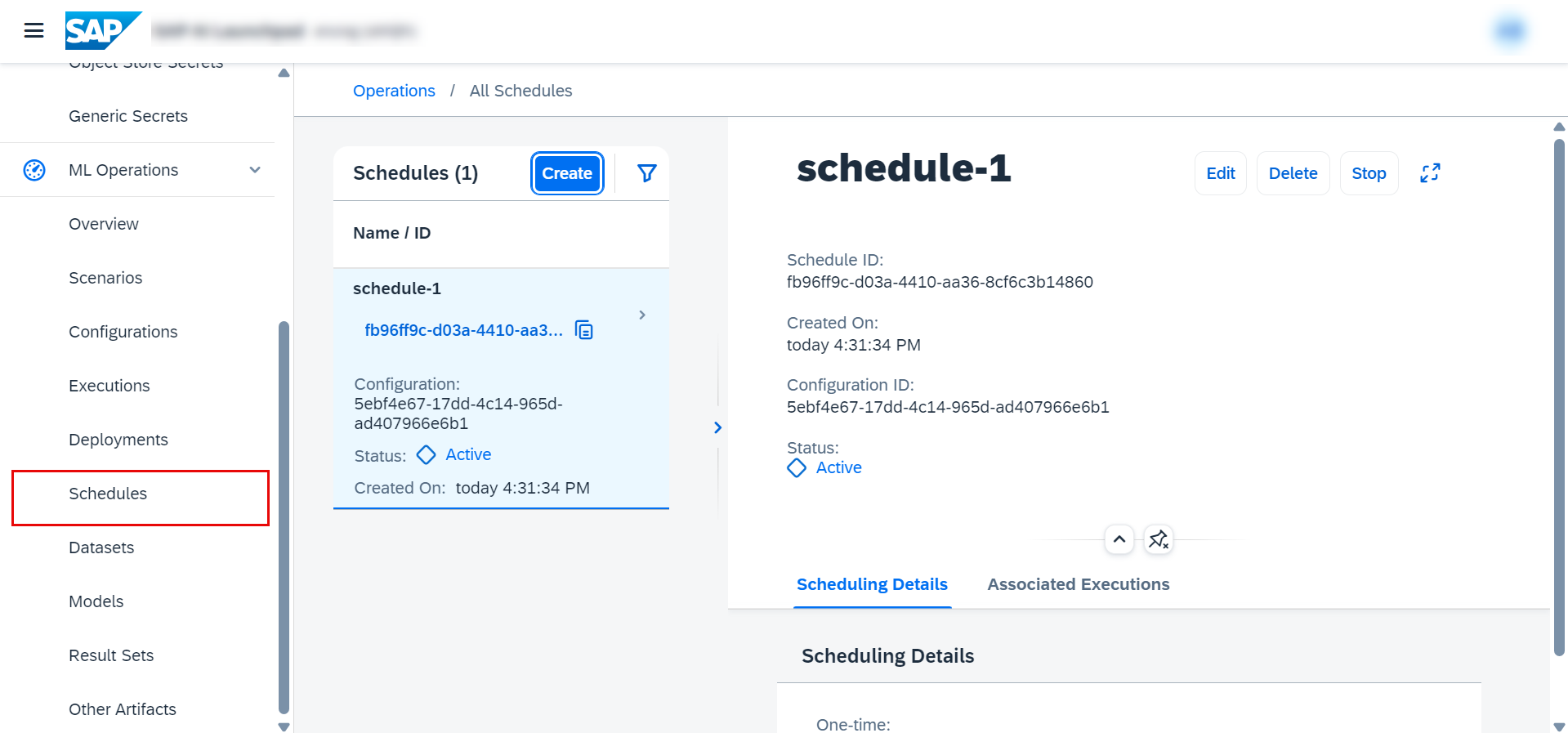Image resolution: width=1568 pixels, height=733 pixels.
Task: Expand schedule-1 row navigation chevron
Action: [642, 315]
